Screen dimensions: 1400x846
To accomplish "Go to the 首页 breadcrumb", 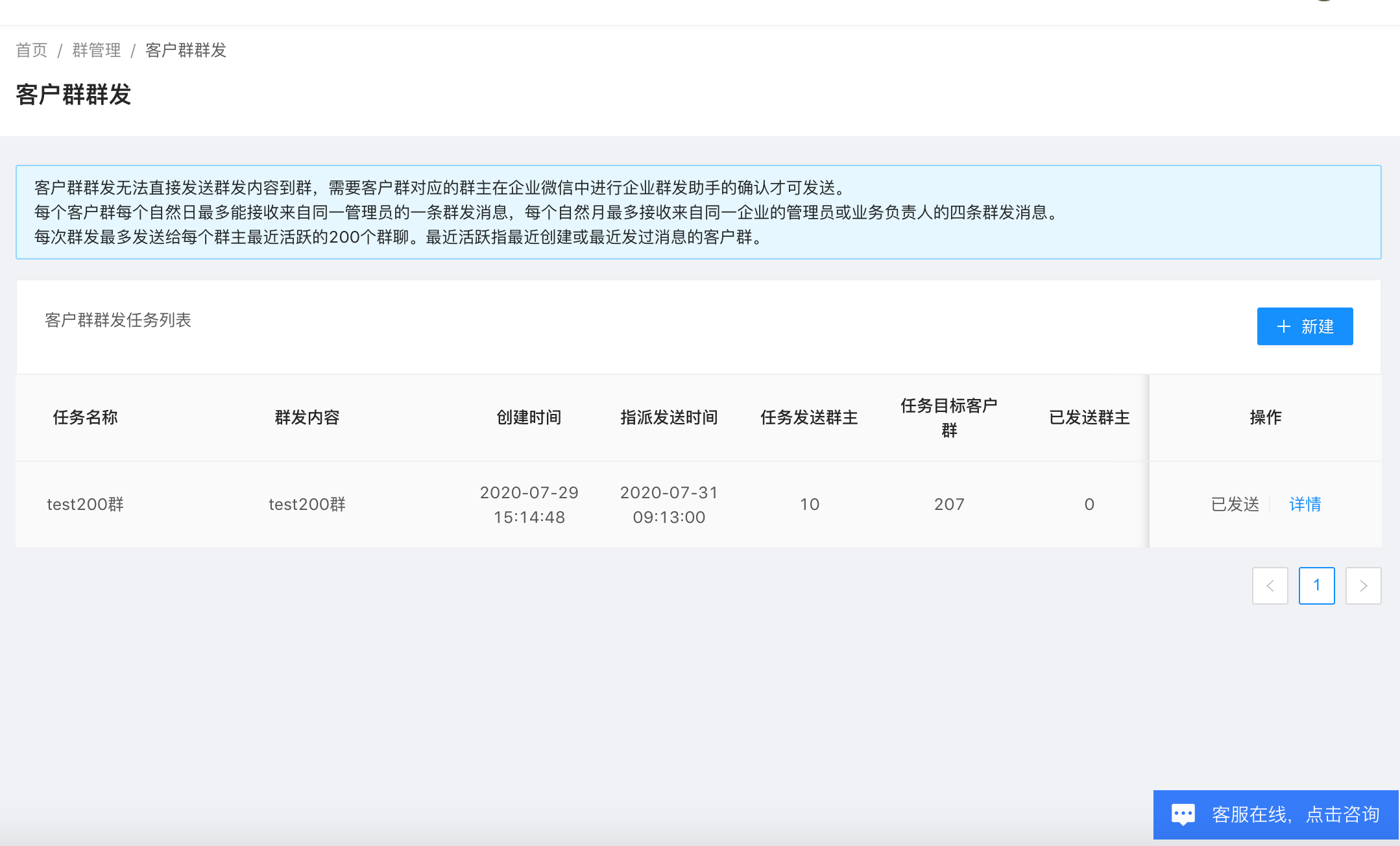I will pyautogui.click(x=32, y=50).
